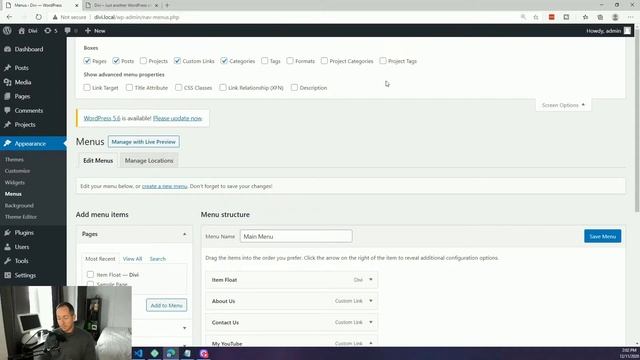Click the Add to Menu button
Screen dimensions: 640x360
167,305
